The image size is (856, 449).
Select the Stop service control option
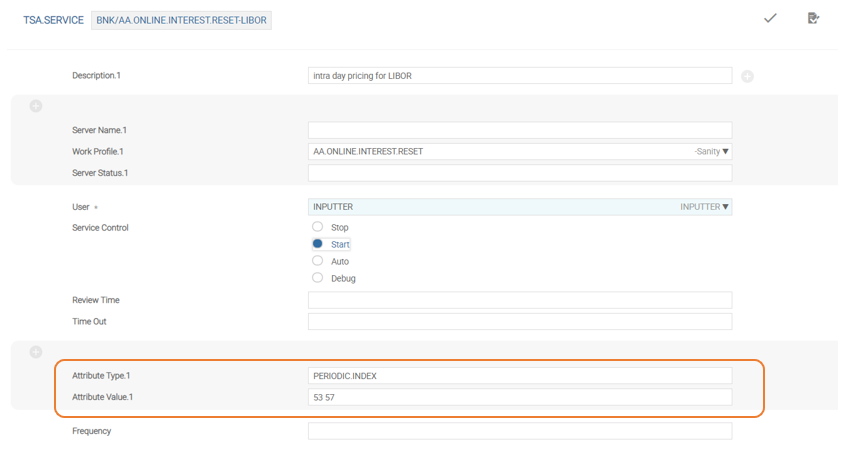click(x=318, y=227)
